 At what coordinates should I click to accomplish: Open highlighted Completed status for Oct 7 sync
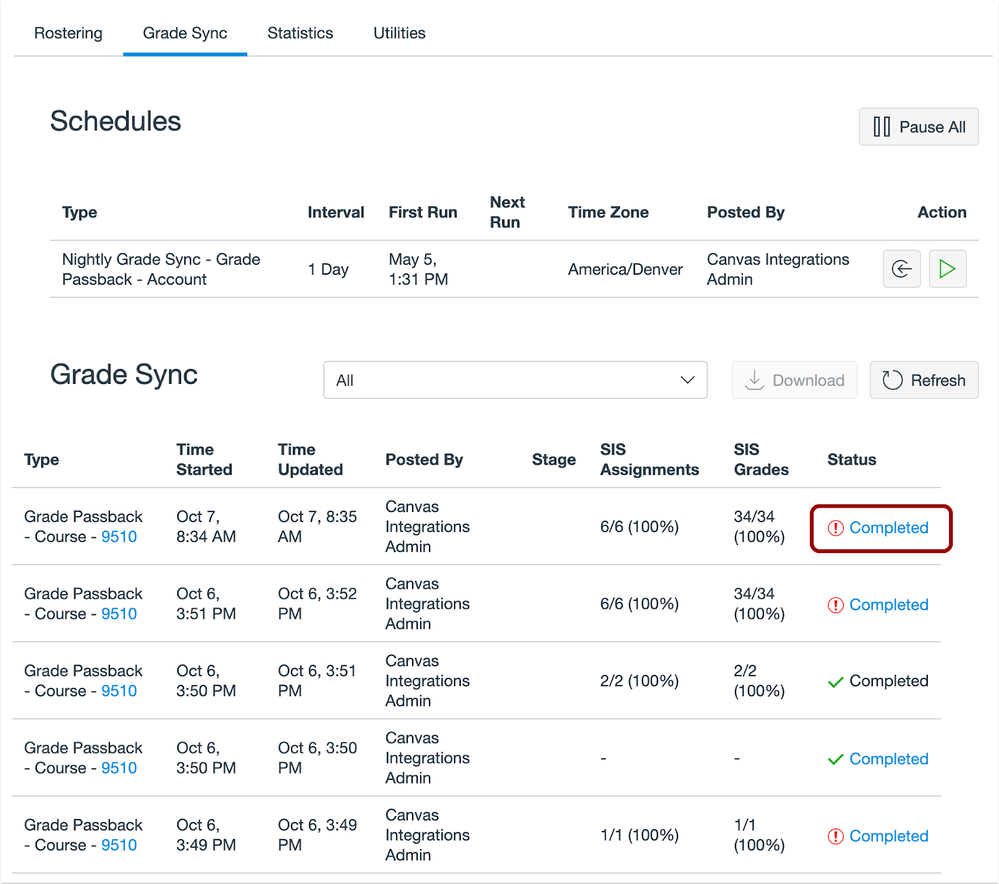point(888,528)
